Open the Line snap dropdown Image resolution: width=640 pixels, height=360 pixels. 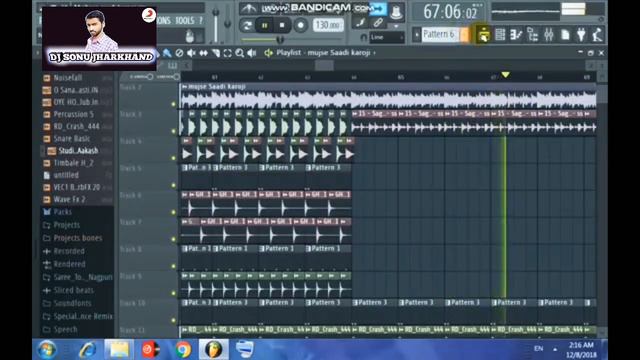387,38
